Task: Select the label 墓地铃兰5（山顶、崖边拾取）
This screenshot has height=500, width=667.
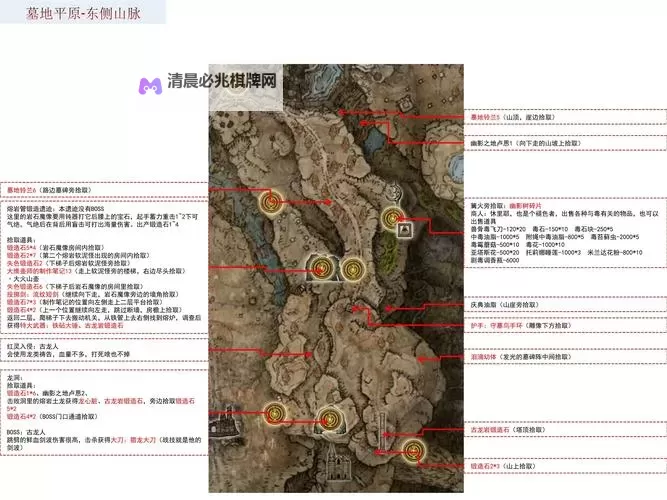Action: (513, 117)
